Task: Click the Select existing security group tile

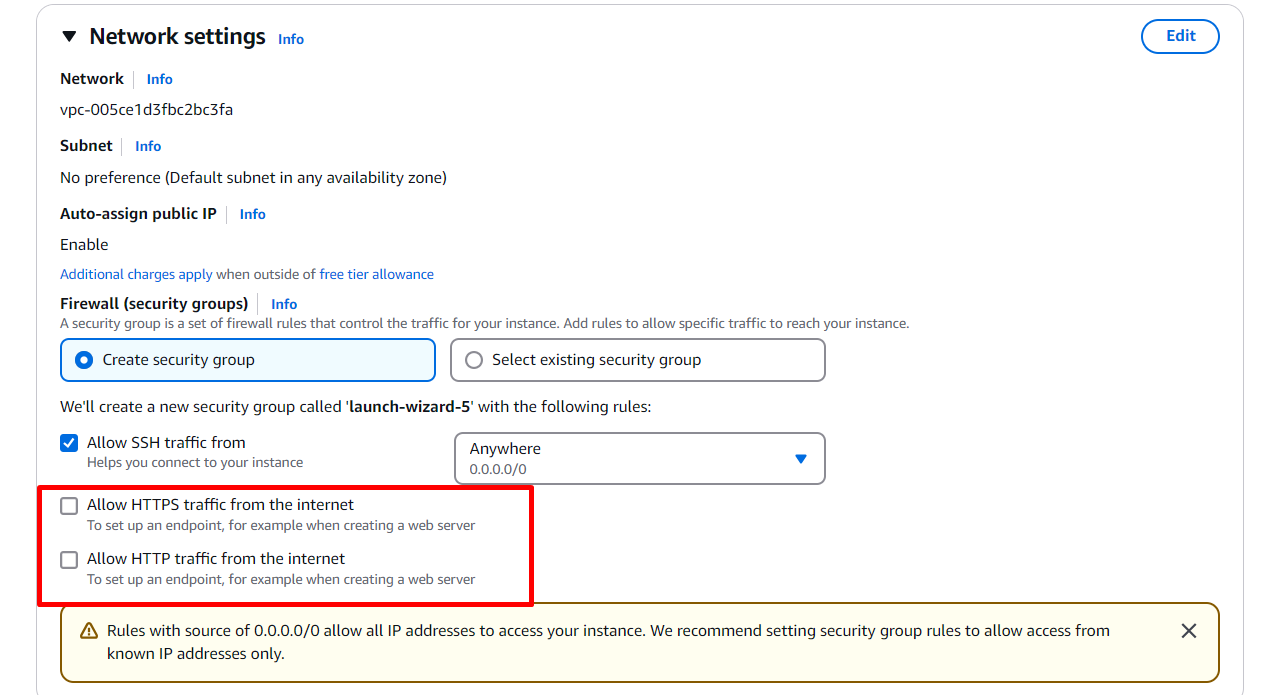Action: pyautogui.click(x=638, y=360)
